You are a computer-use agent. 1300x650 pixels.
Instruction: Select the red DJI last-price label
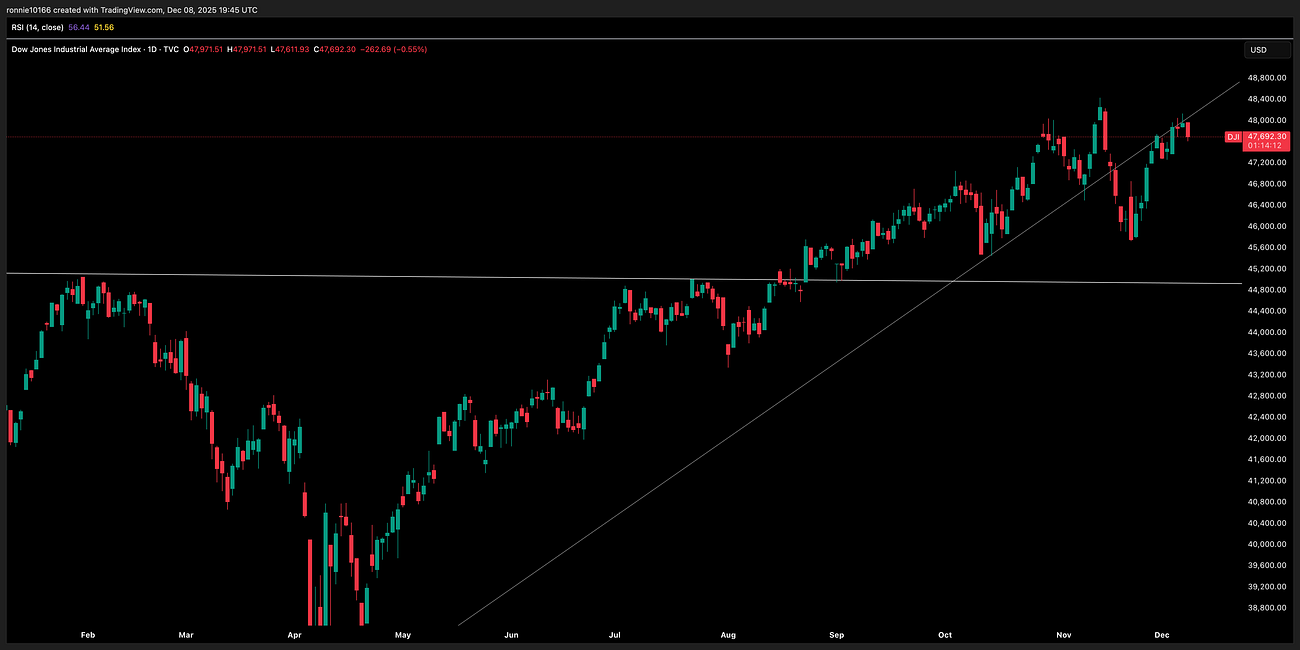click(1234, 137)
